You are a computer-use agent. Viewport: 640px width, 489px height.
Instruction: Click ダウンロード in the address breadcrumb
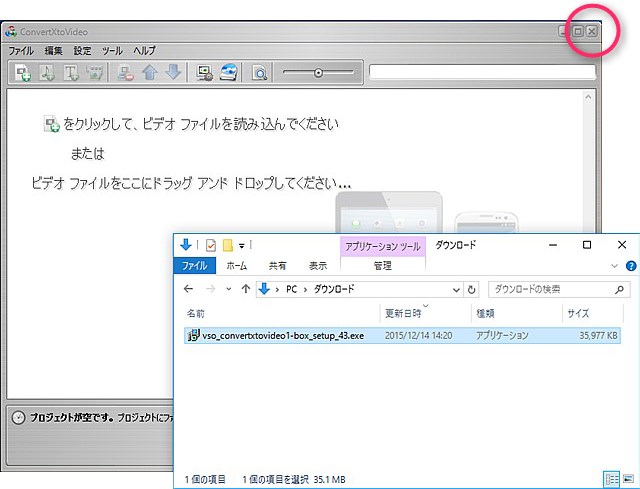click(334, 289)
